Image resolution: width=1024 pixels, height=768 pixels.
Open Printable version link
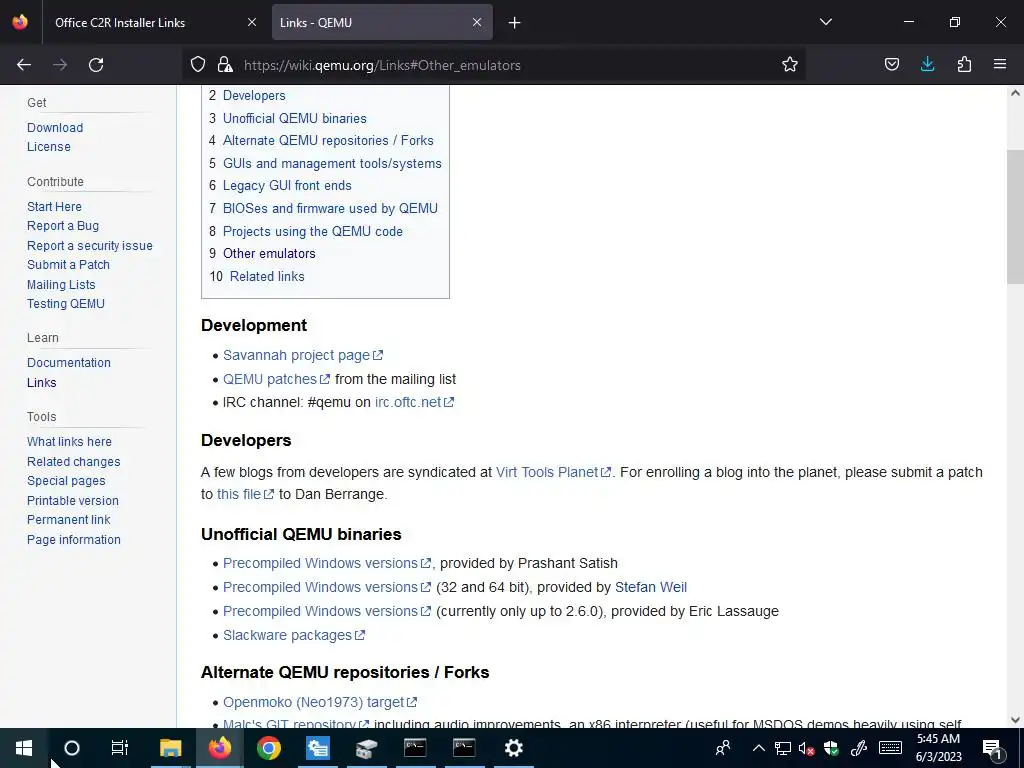(72, 500)
